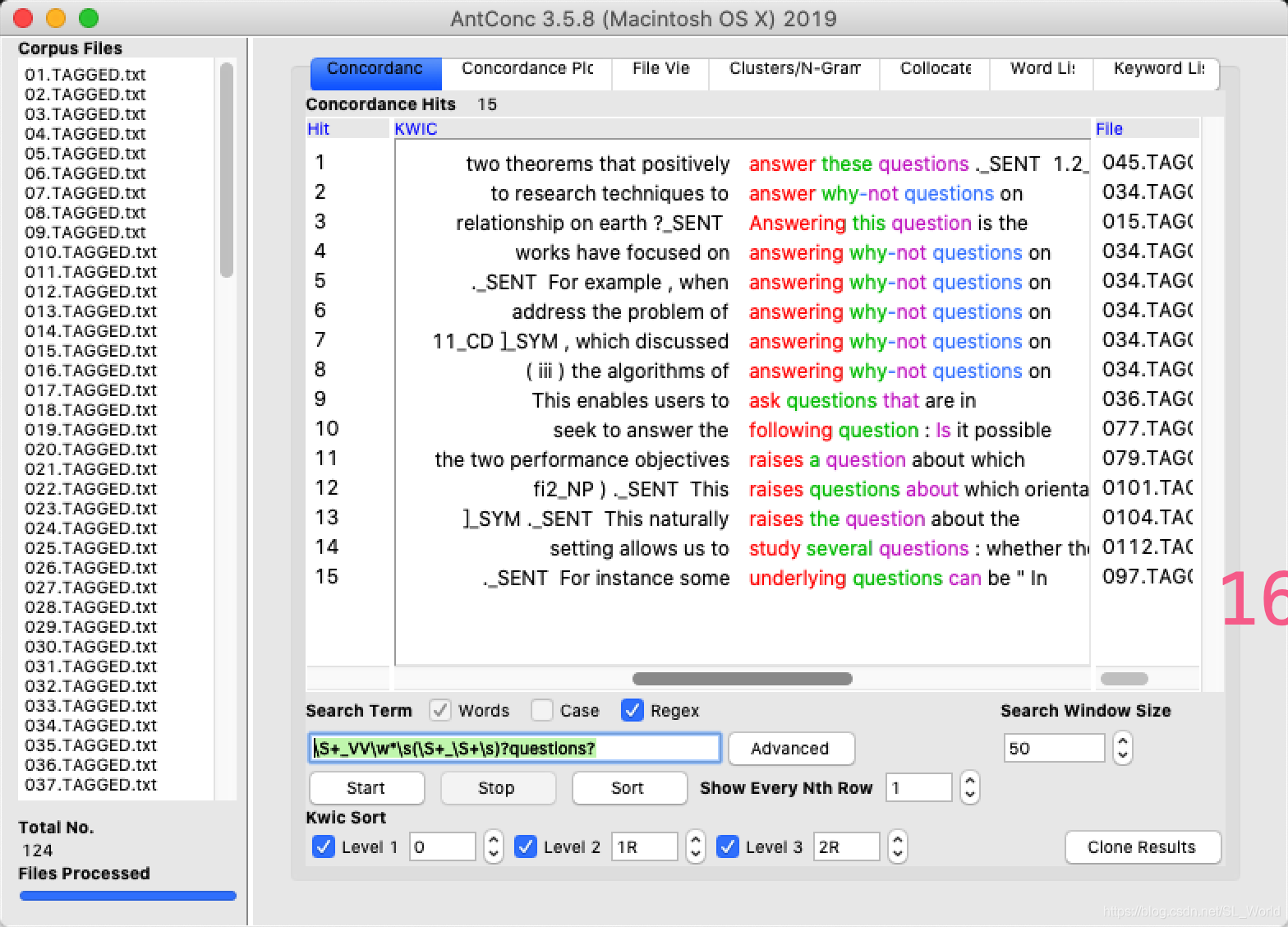Click hit 10 'following question'
The width and height of the screenshot is (1288, 927).
point(834,431)
